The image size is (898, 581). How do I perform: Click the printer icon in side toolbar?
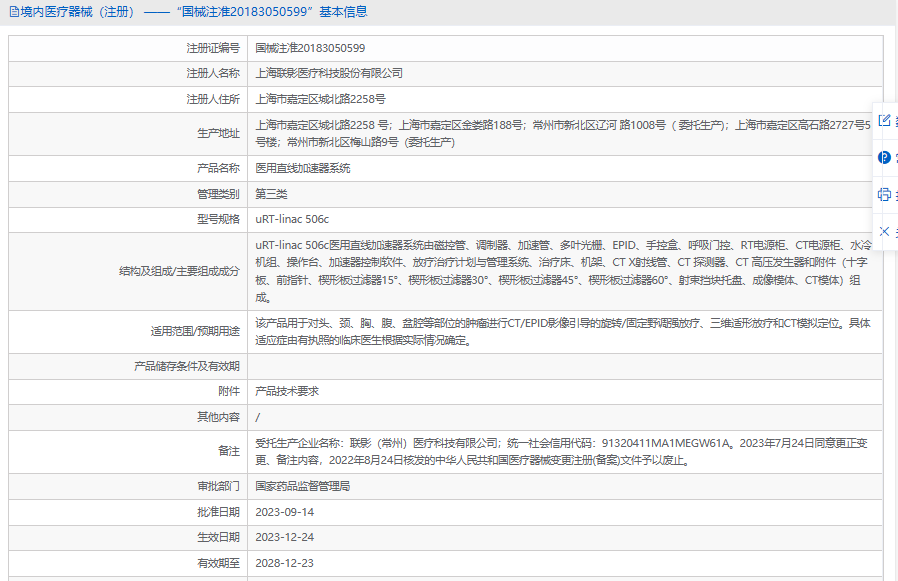[x=884, y=194]
